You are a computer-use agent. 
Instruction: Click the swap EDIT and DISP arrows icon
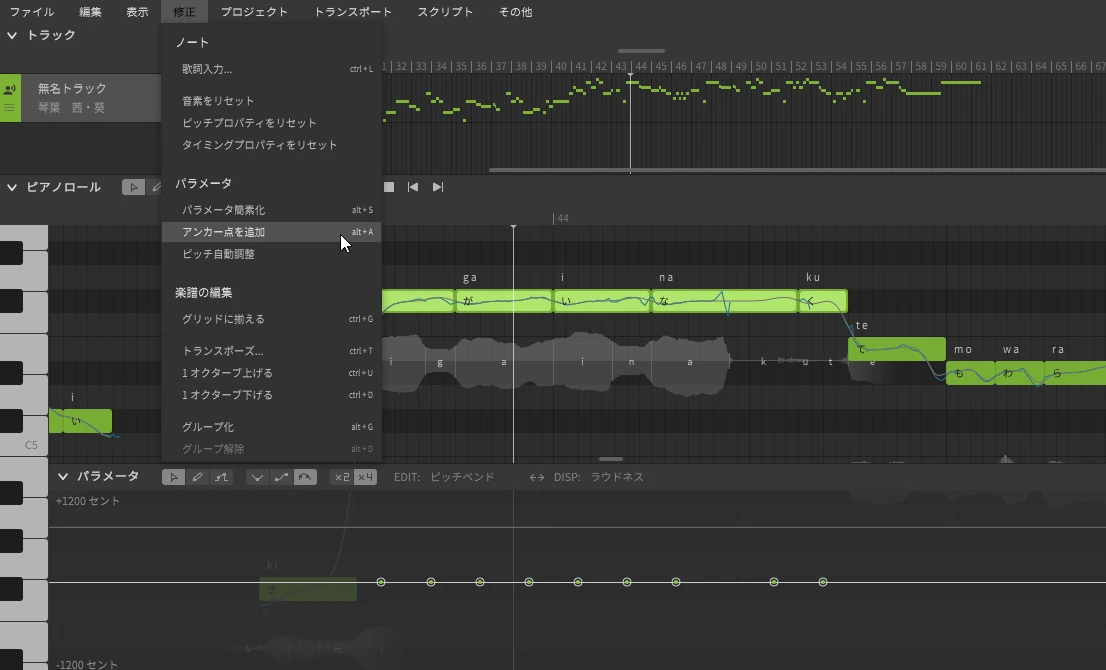(537, 477)
